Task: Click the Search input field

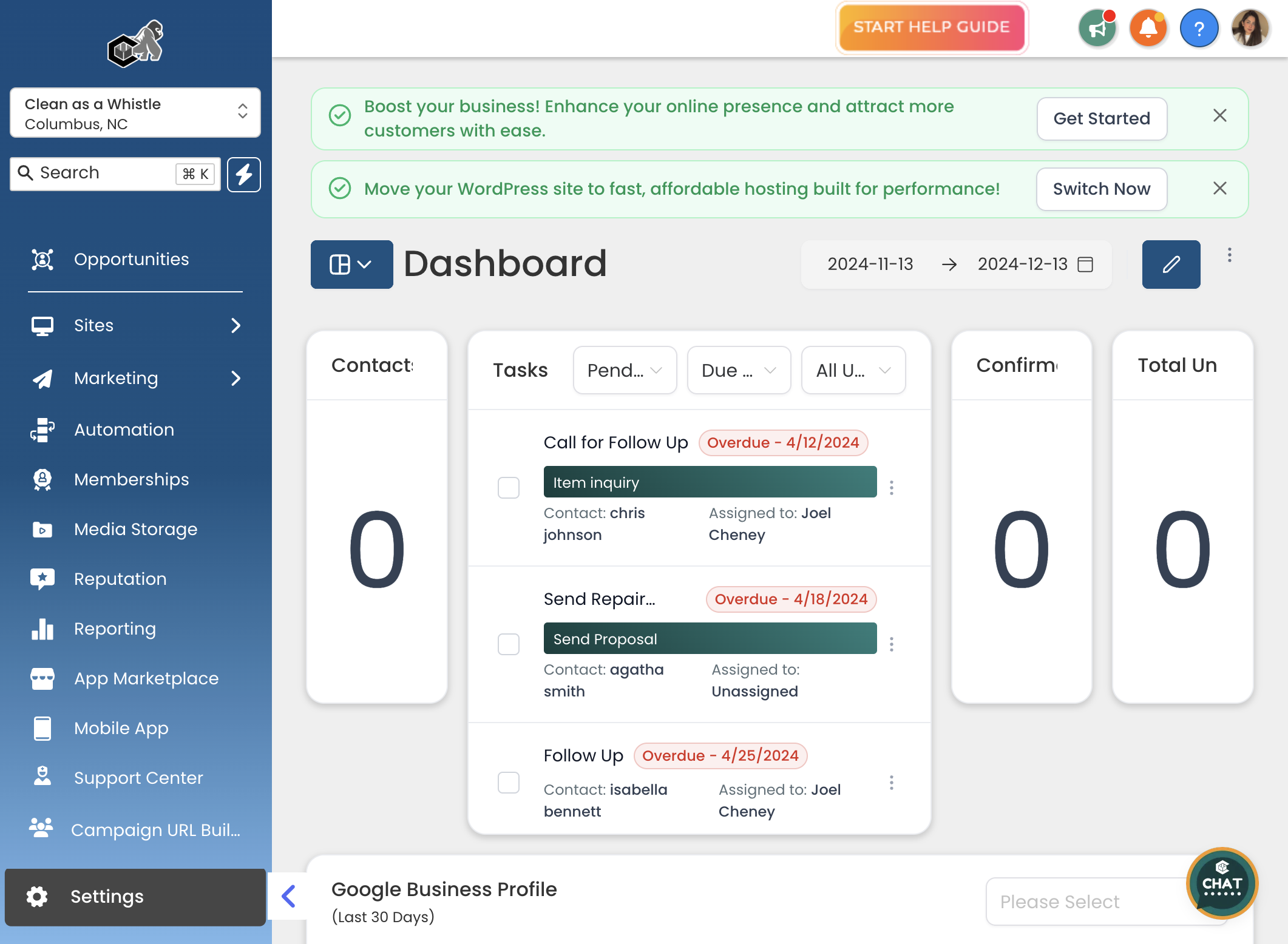Action: (x=115, y=174)
